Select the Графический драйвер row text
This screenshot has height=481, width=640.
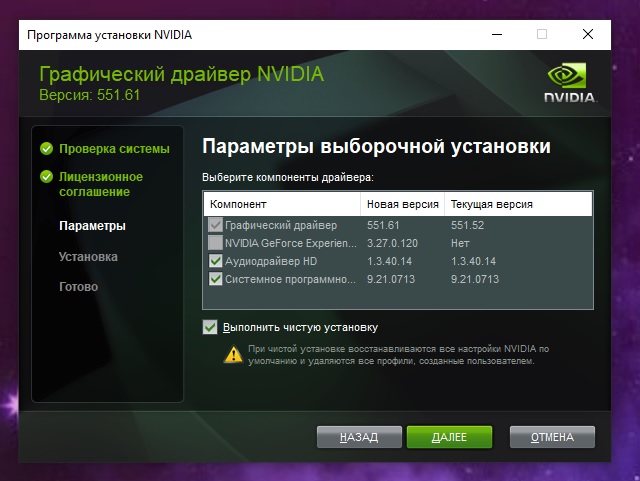(x=281, y=225)
